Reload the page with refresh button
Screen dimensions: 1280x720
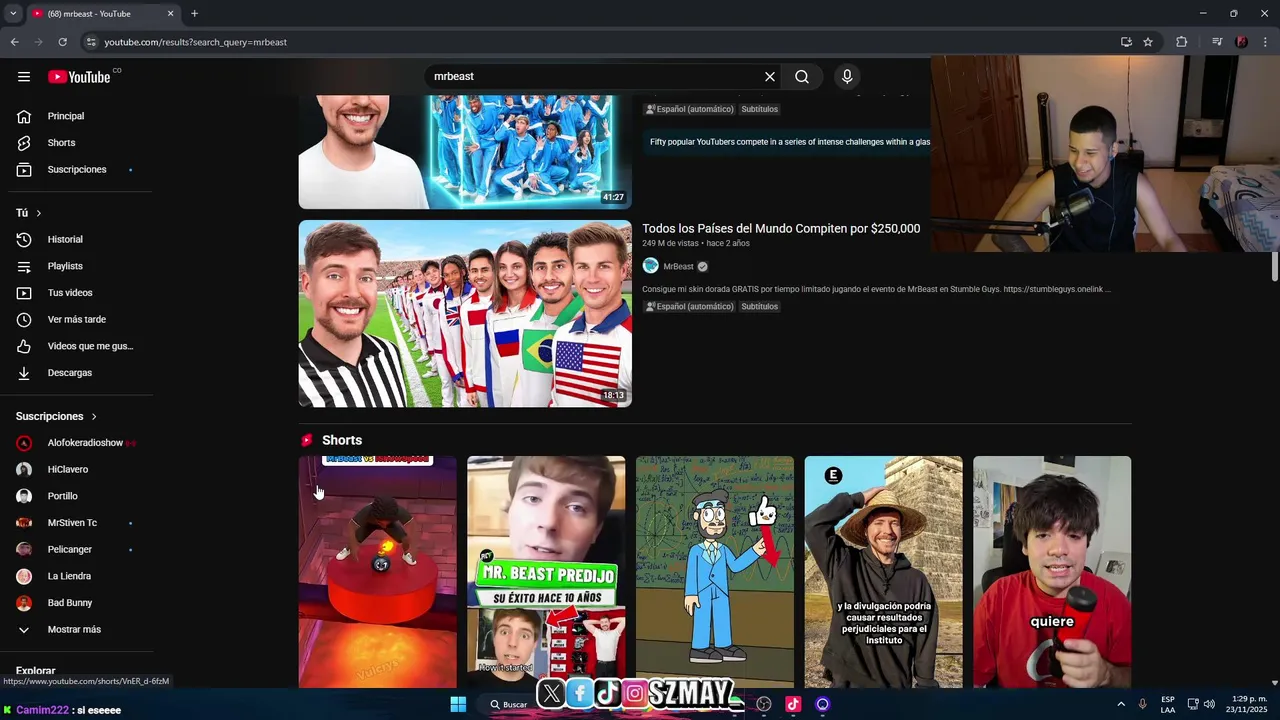[x=62, y=42]
